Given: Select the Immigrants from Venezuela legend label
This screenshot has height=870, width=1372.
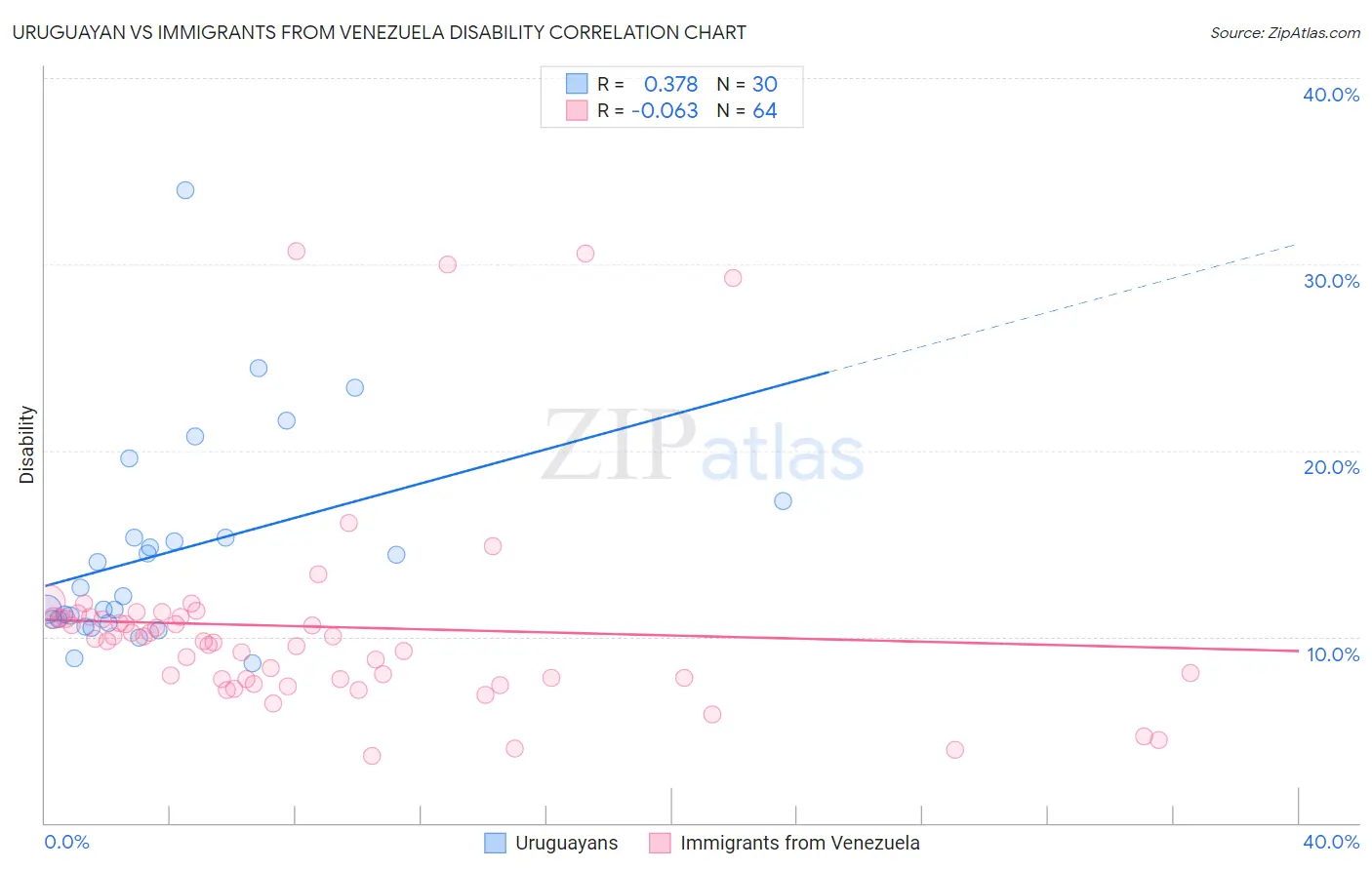Looking at the screenshot, I should coord(800,843).
